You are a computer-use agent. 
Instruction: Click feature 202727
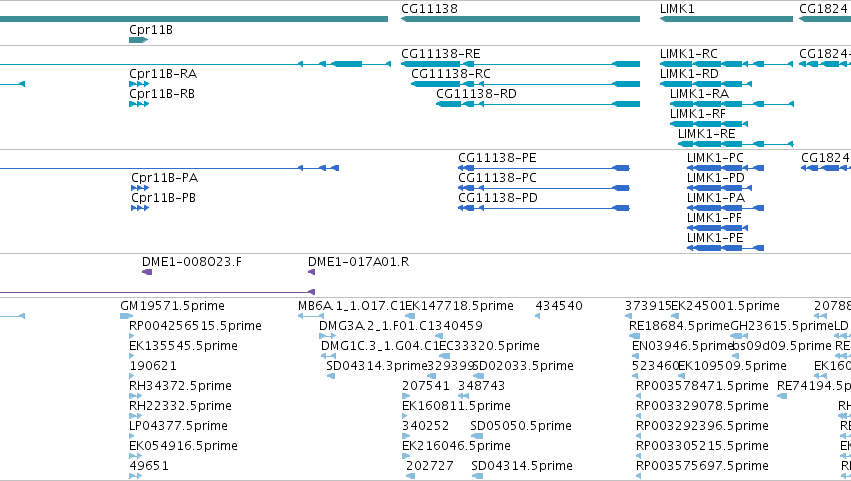tap(430, 467)
